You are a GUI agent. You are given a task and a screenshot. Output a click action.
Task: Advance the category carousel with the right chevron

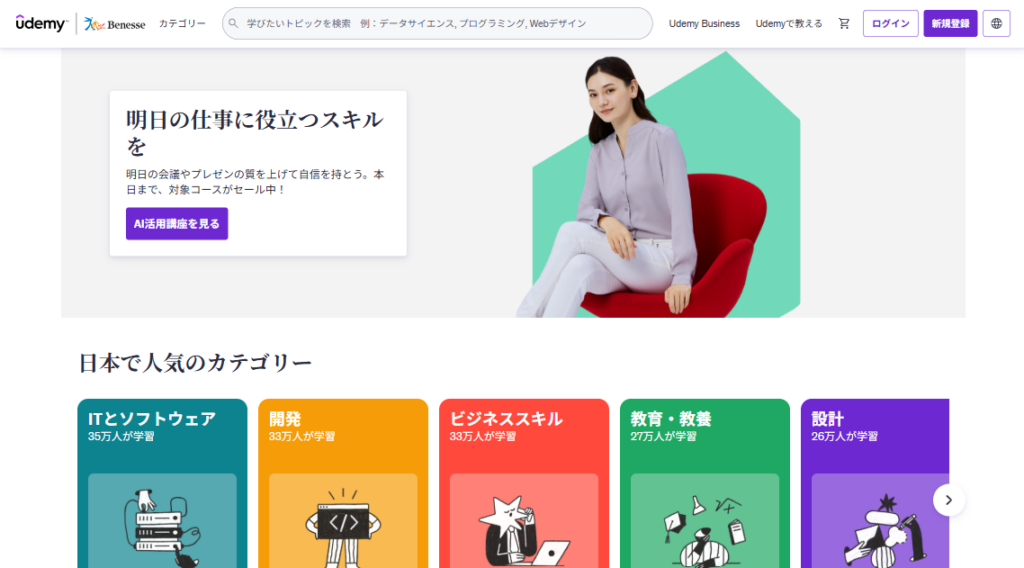coord(948,500)
